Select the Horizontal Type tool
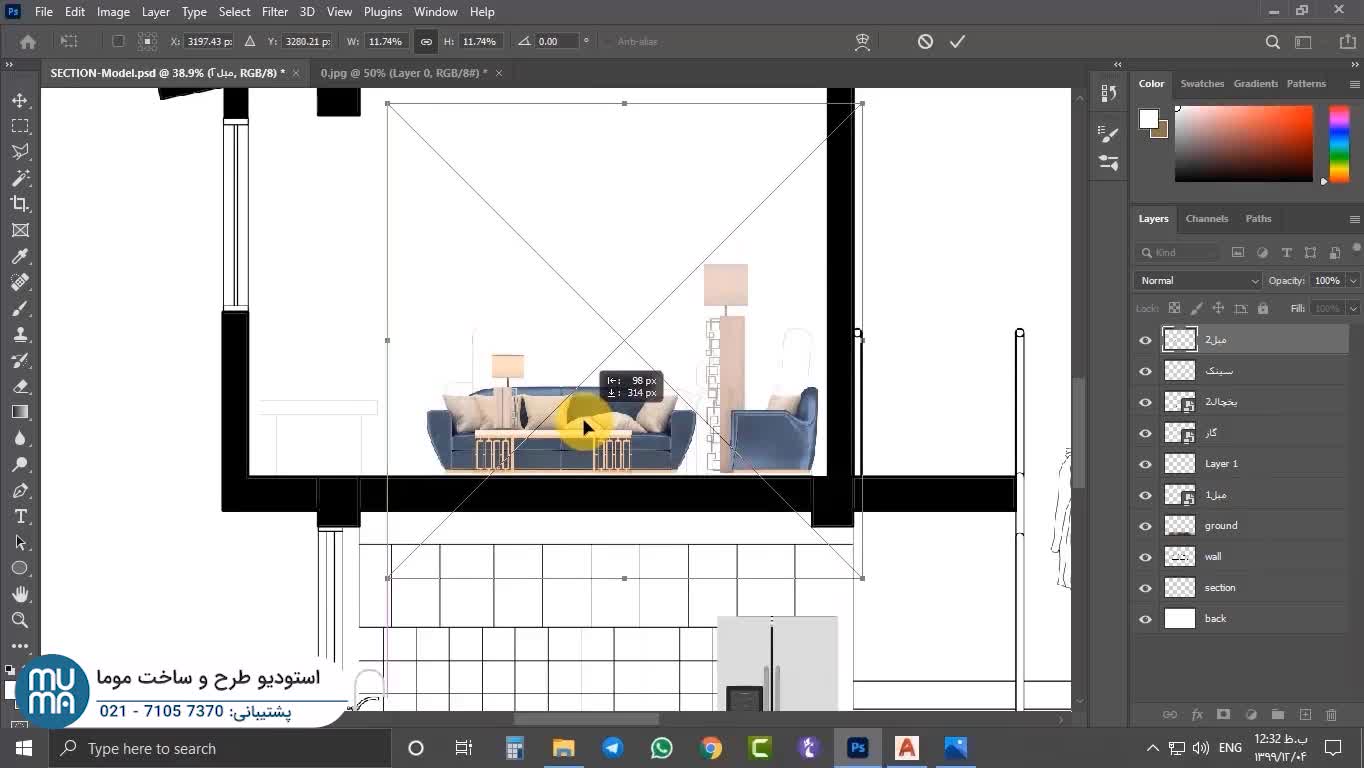Screen dimensions: 1364x768 coord(20,516)
